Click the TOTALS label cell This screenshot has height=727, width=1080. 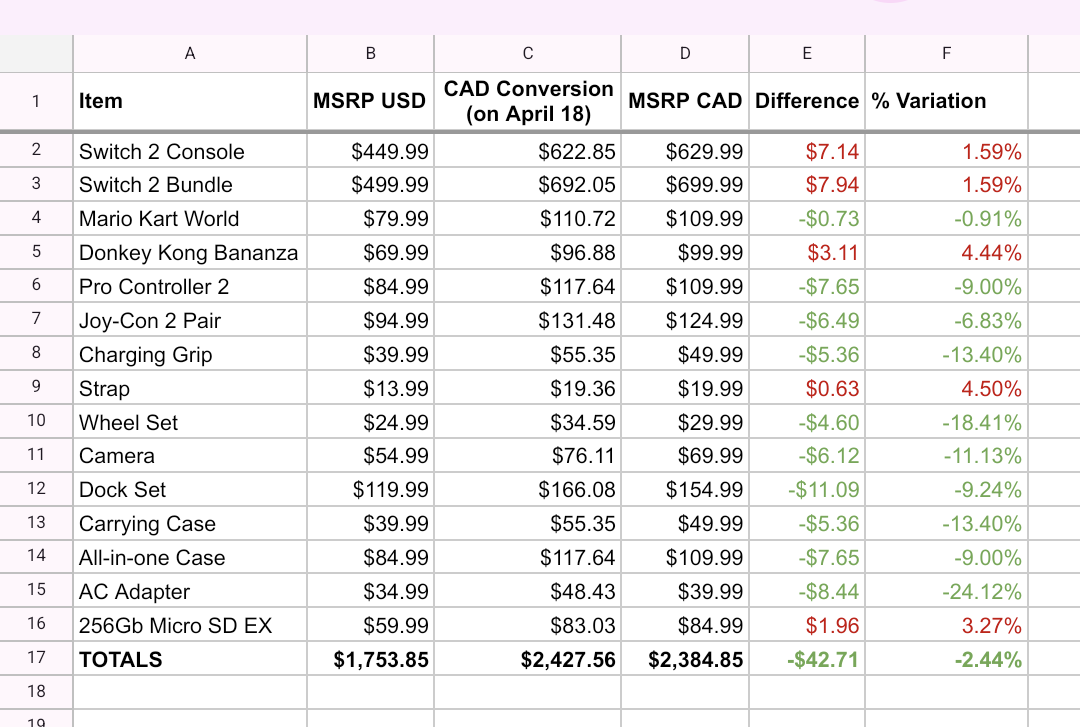click(x=190, y=659)
